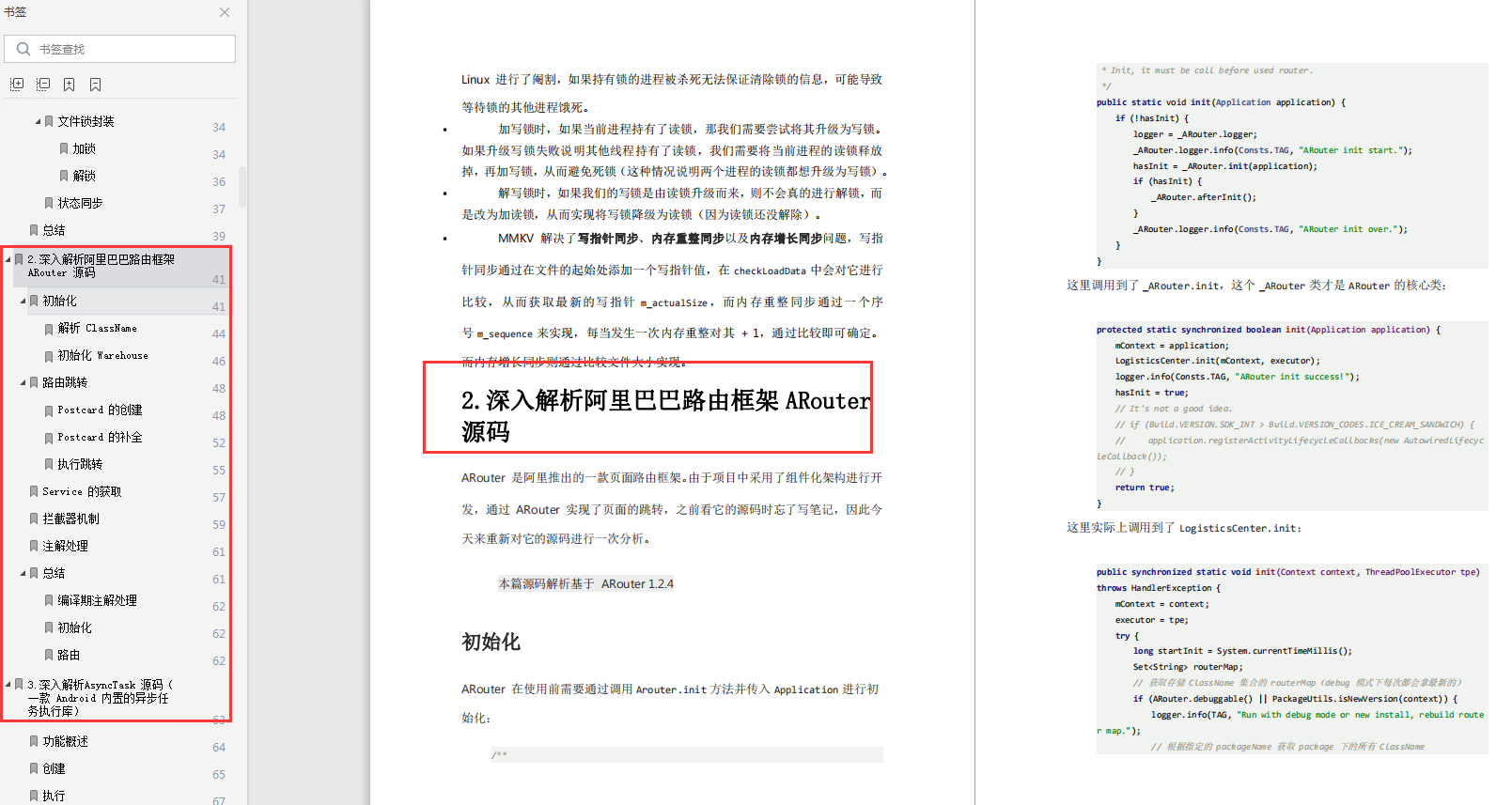Click the bookmark icon beside 拦截器机制
Screen dimensions: 1512x805
[34, 519]
